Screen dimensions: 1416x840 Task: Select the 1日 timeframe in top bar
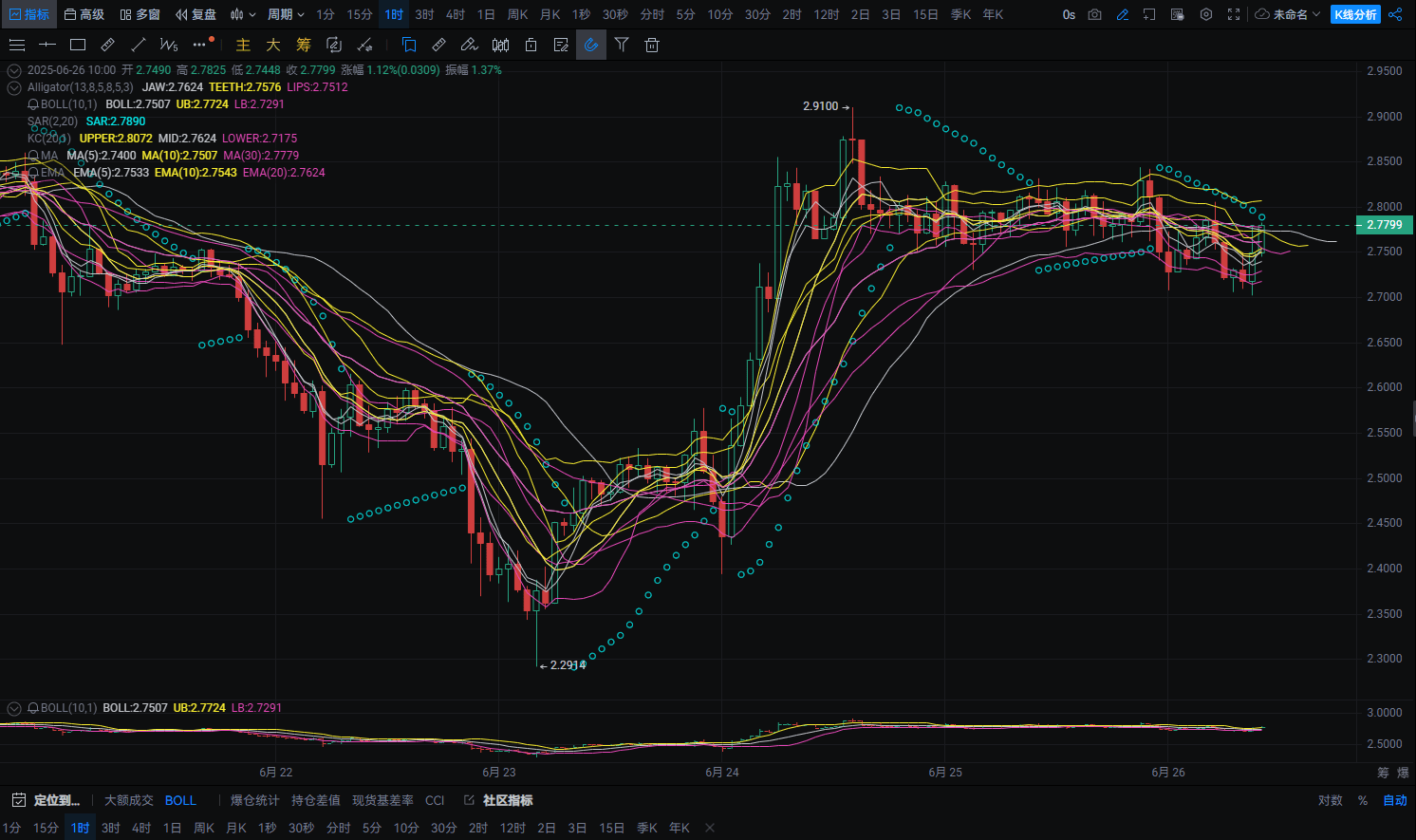[x=486, y=14]
